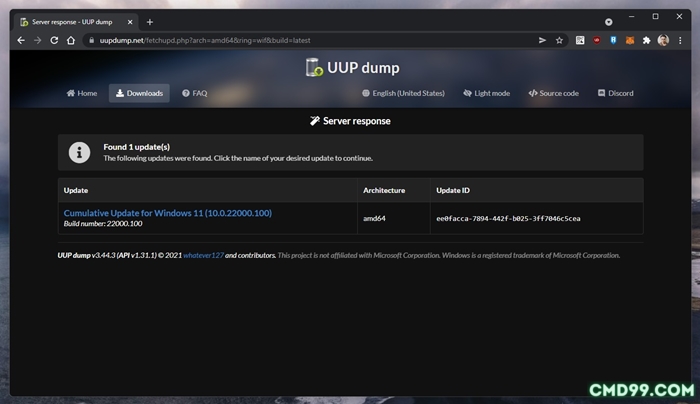Open the blue Bitwarden shield extension

click(x=613, y=40)
